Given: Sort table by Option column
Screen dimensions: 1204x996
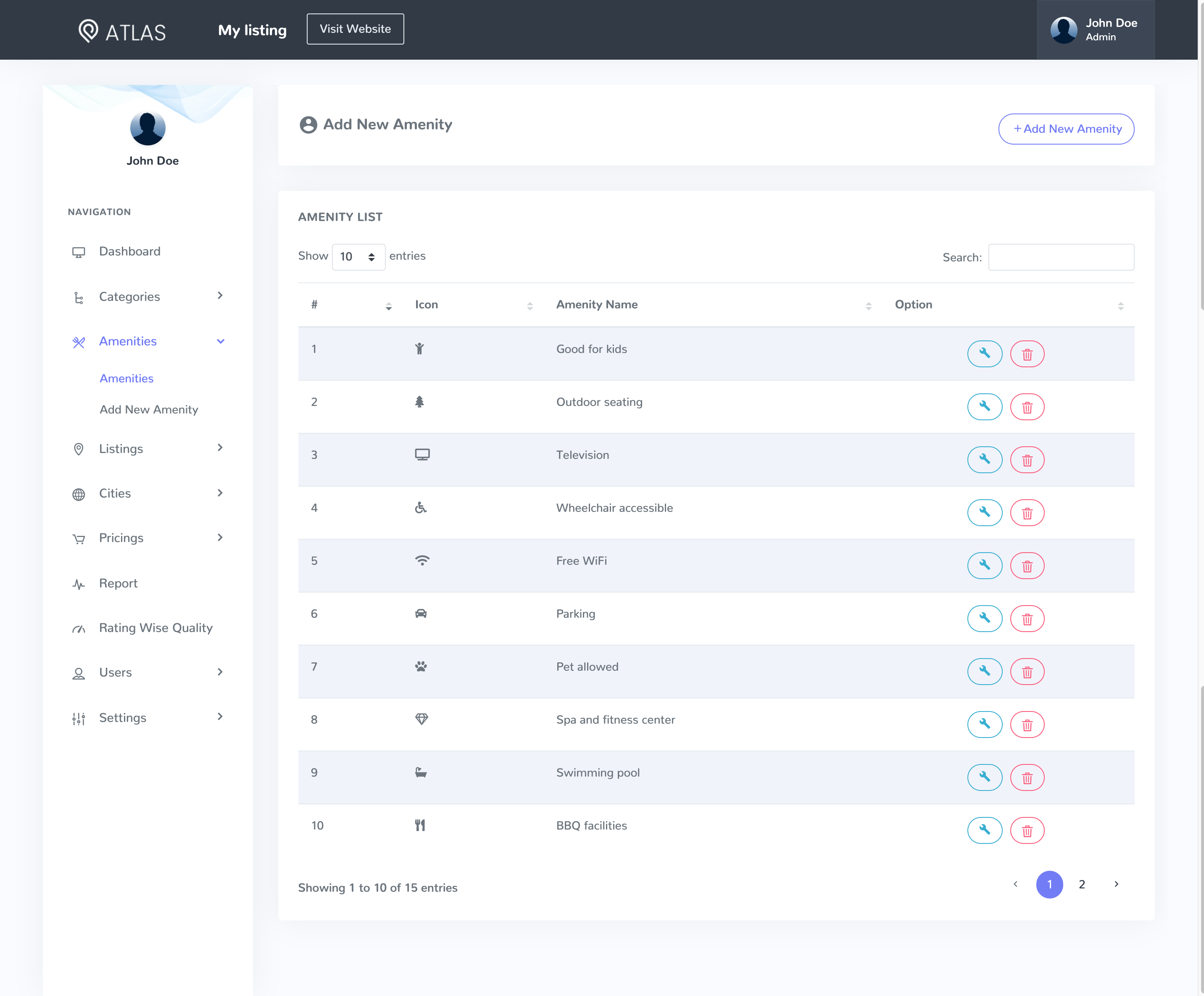Looking at the screenshot, I should coord(1120,306).
